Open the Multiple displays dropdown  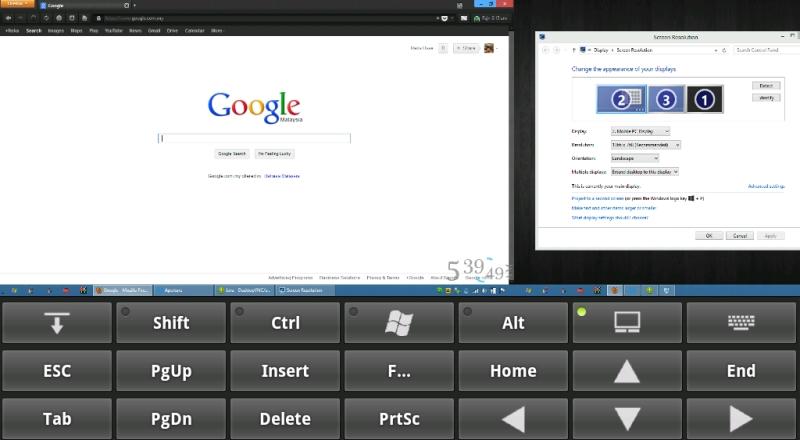click(x=645, y=172)
